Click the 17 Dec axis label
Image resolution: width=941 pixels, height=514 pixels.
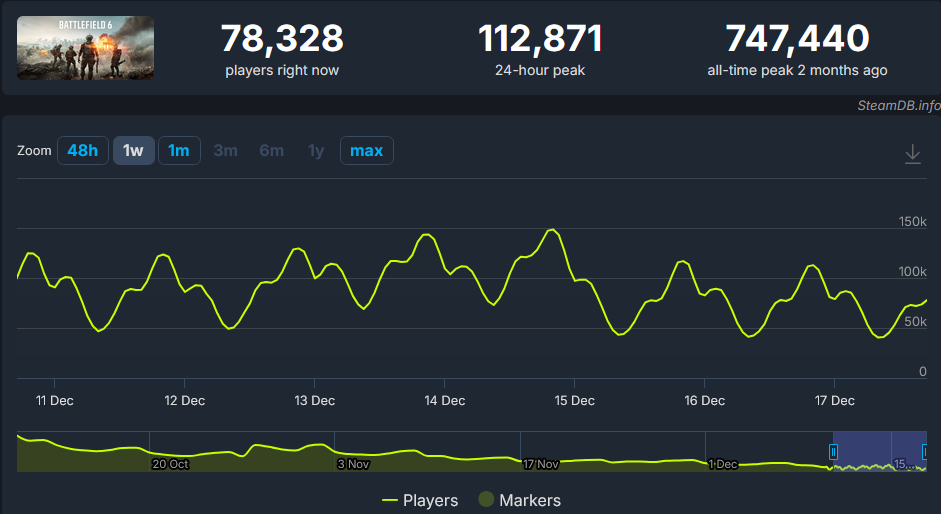[x=834, y=401]
